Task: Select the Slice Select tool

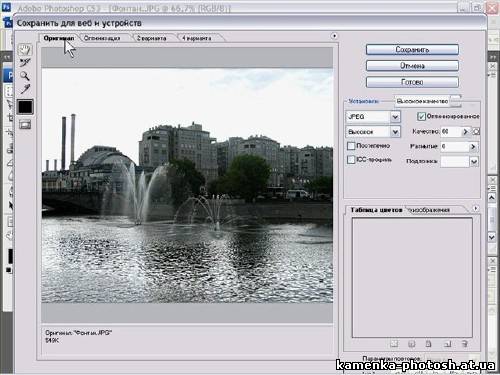Action: pos(25,63)
